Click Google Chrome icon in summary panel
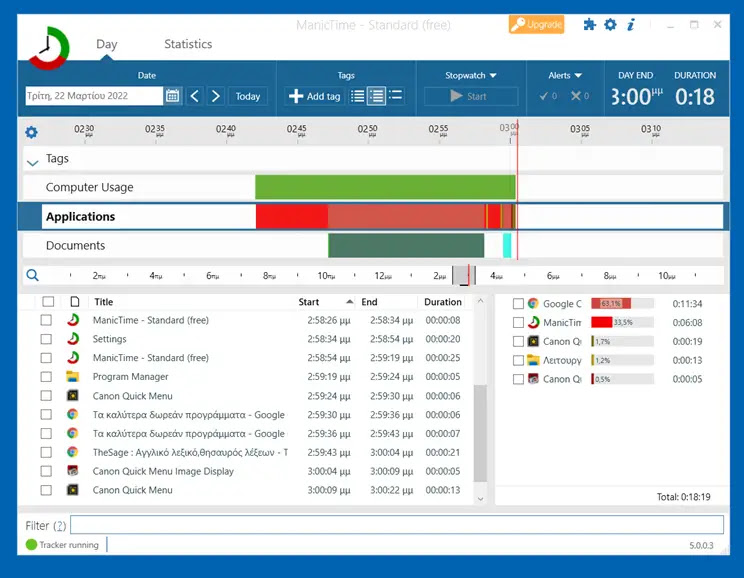Viewport: 744px width, 578px height. [533, 303]
